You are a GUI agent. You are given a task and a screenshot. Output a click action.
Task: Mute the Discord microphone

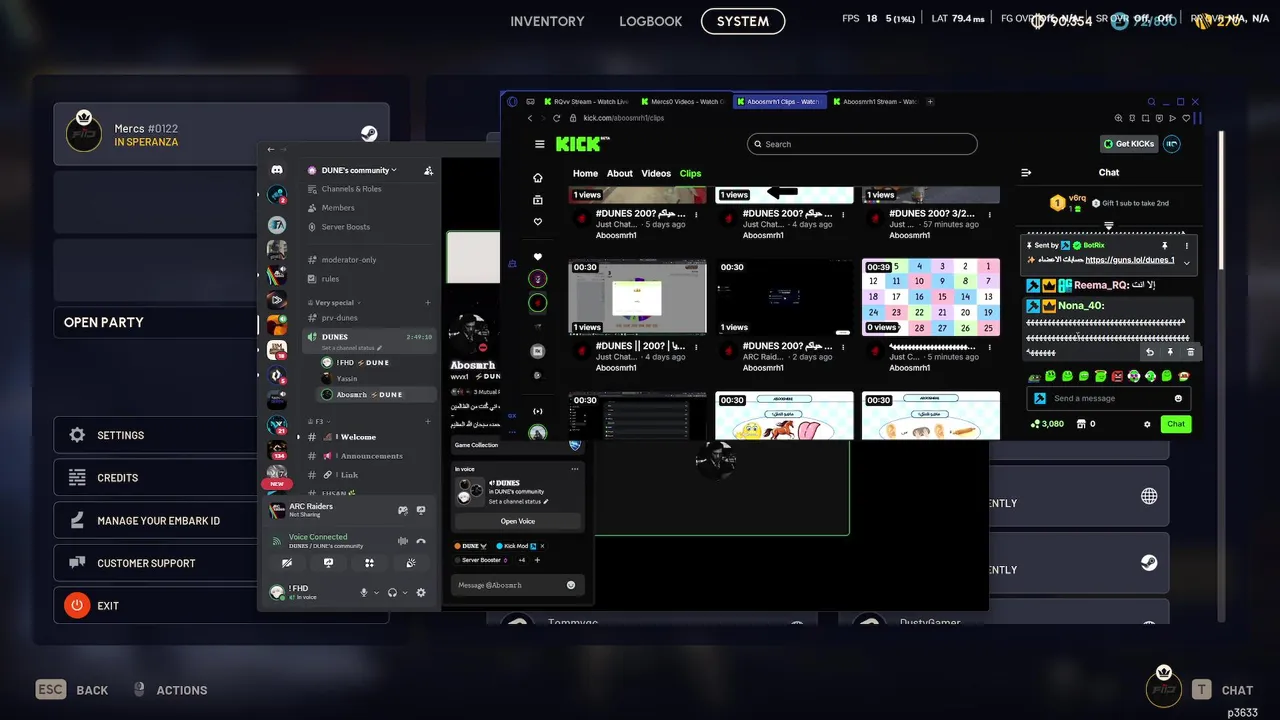tap(364, 593)
